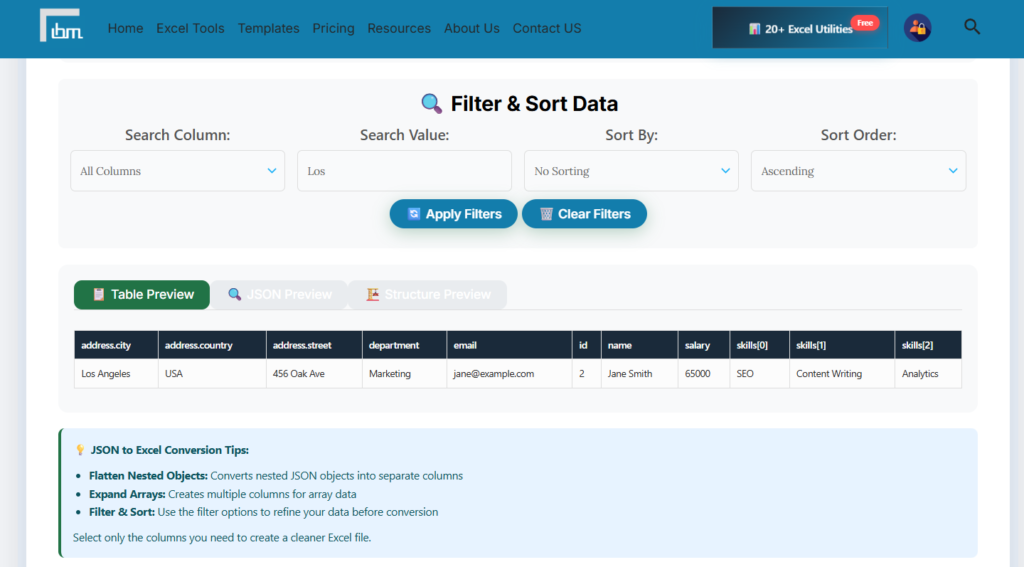1024x567 pixels.
Task: Click the Expand Arrays tip
Action: coord(223,494)
